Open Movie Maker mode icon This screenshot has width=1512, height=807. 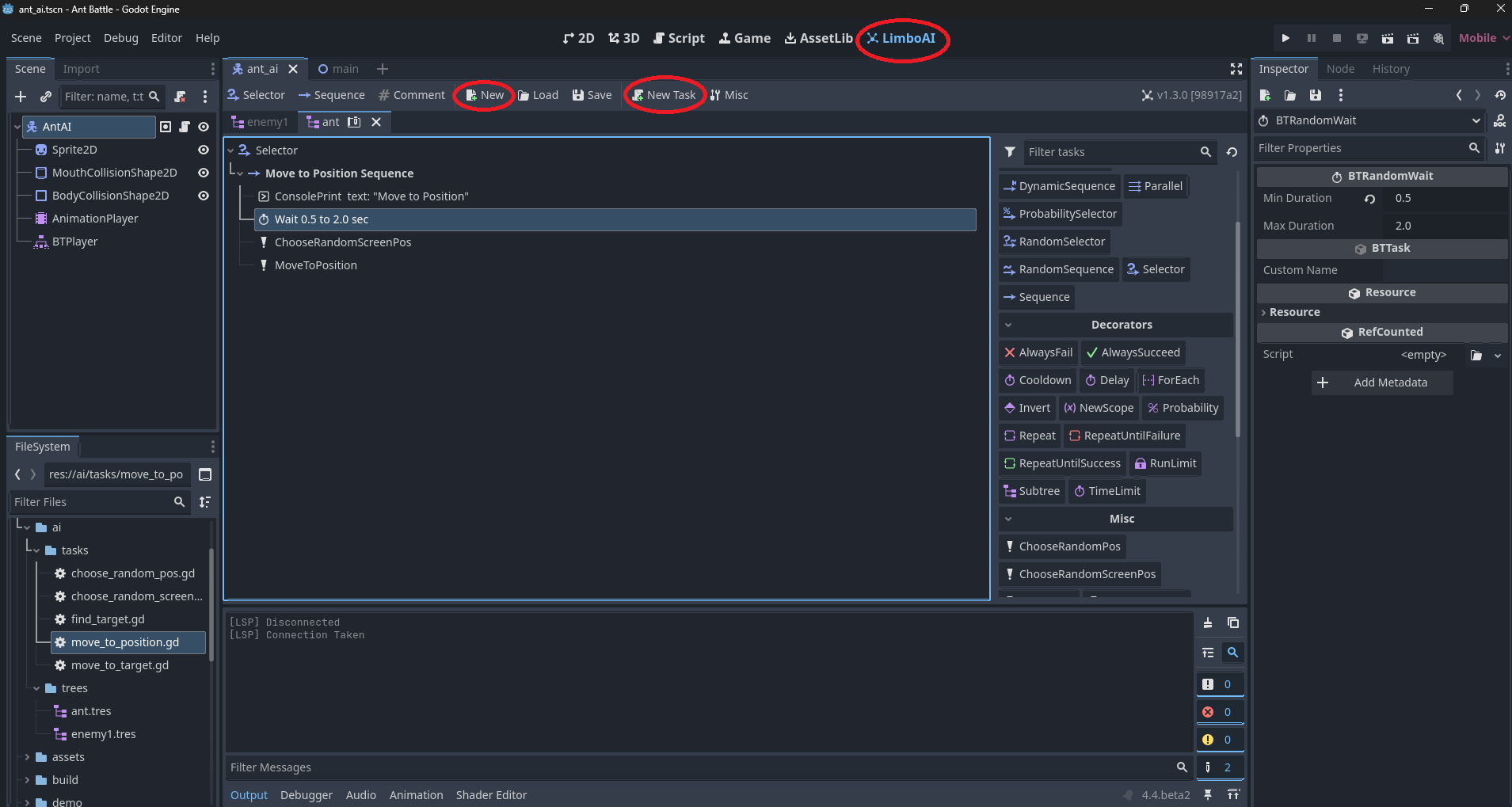[1438, 38]
